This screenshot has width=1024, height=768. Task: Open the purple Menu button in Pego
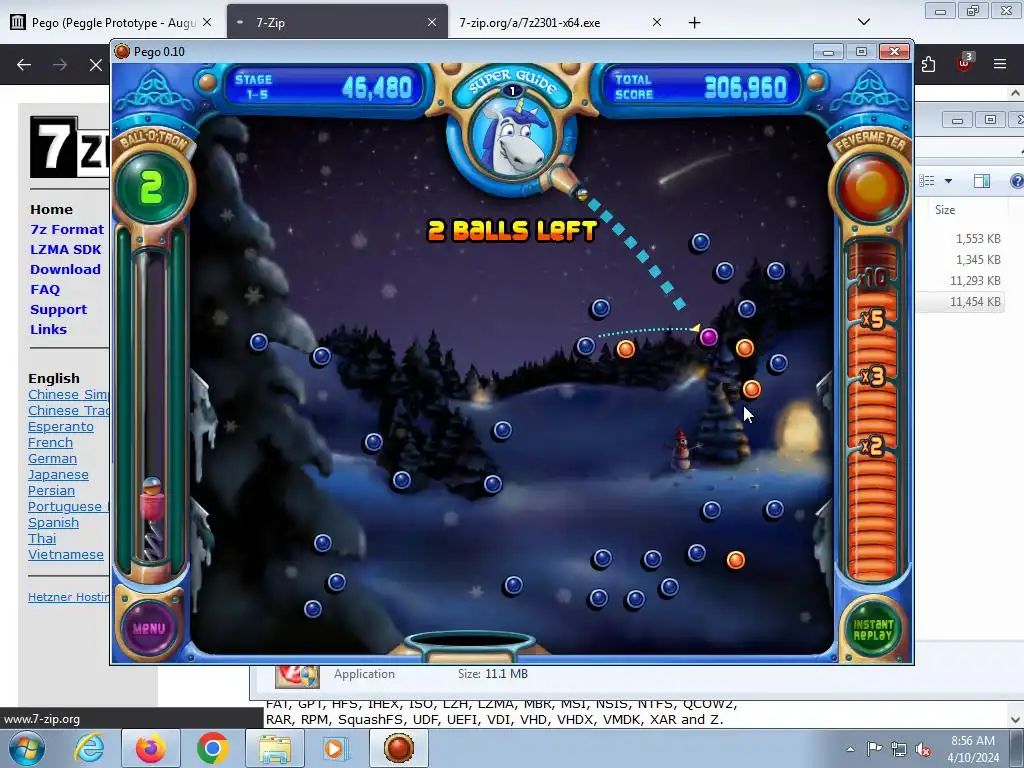coord(149,628)
